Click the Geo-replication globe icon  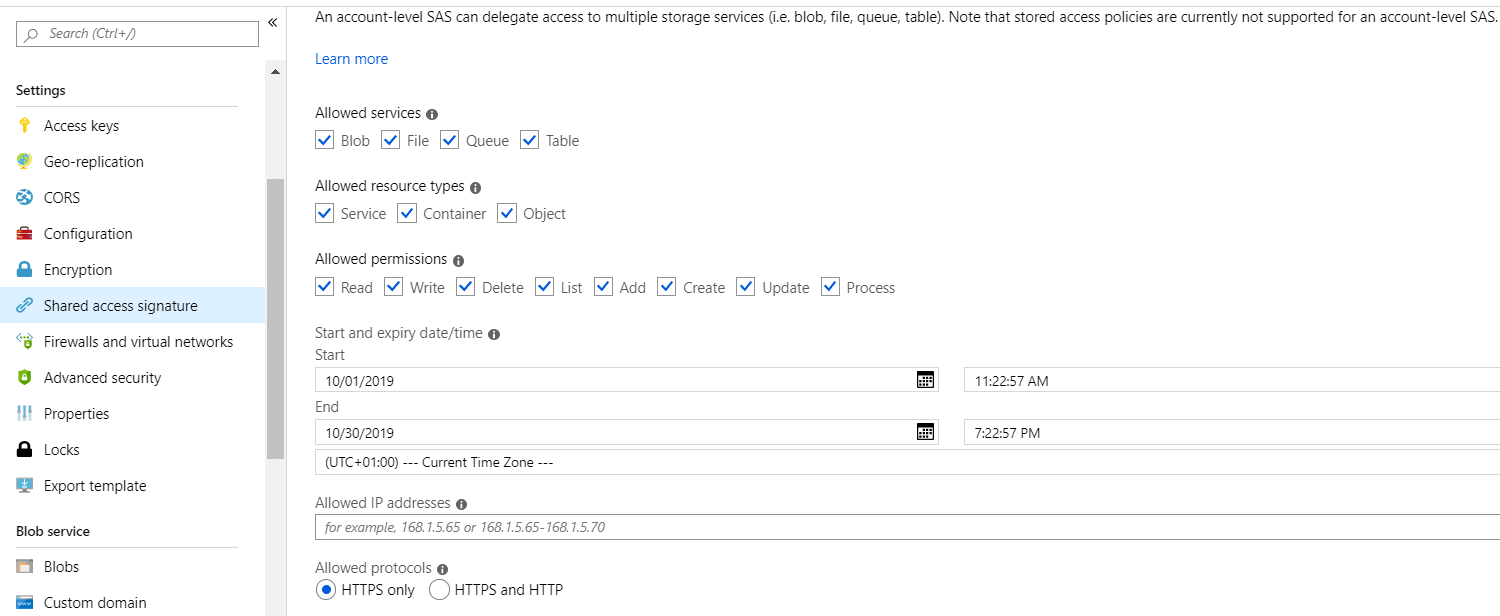coord(25,162)
